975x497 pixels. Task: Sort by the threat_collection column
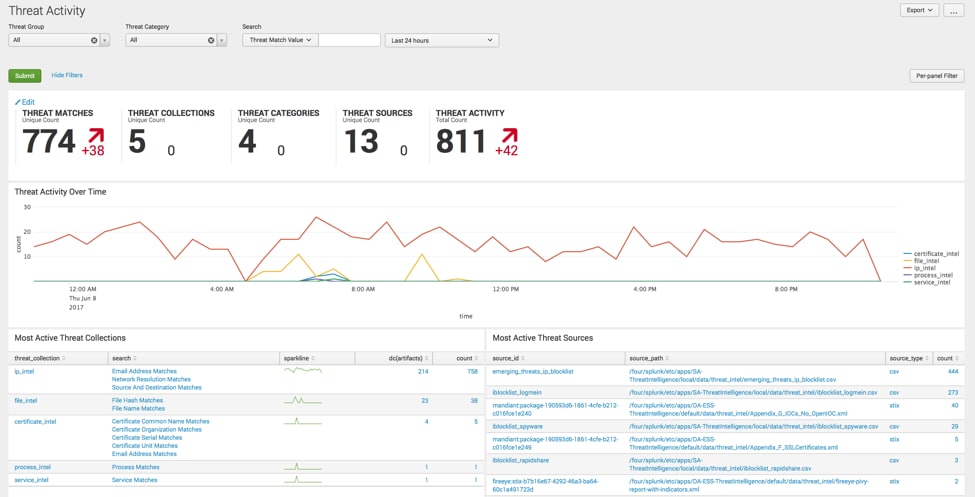36,357
